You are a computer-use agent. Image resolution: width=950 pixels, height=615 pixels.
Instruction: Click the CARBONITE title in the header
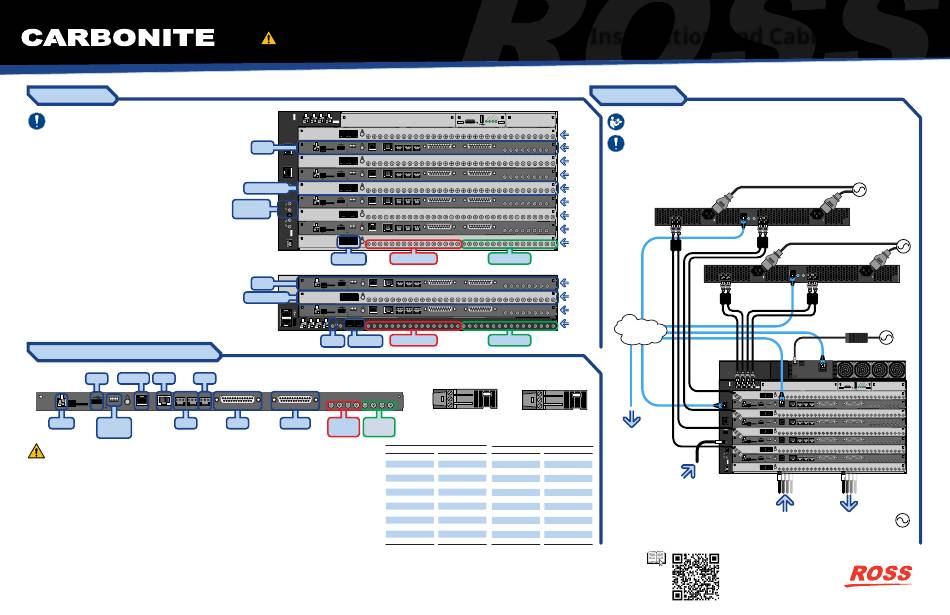coord(118,38)
